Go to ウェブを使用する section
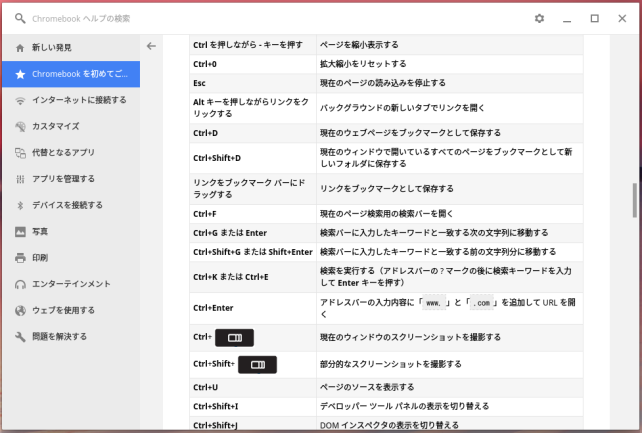This screenshot has width=642, height=433. [64, 310]
